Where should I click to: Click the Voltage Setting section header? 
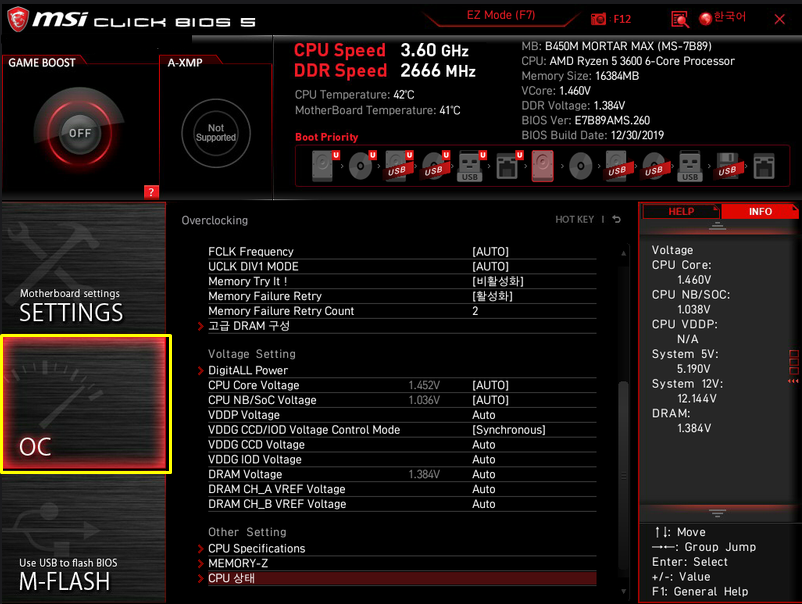pos(252,354)
